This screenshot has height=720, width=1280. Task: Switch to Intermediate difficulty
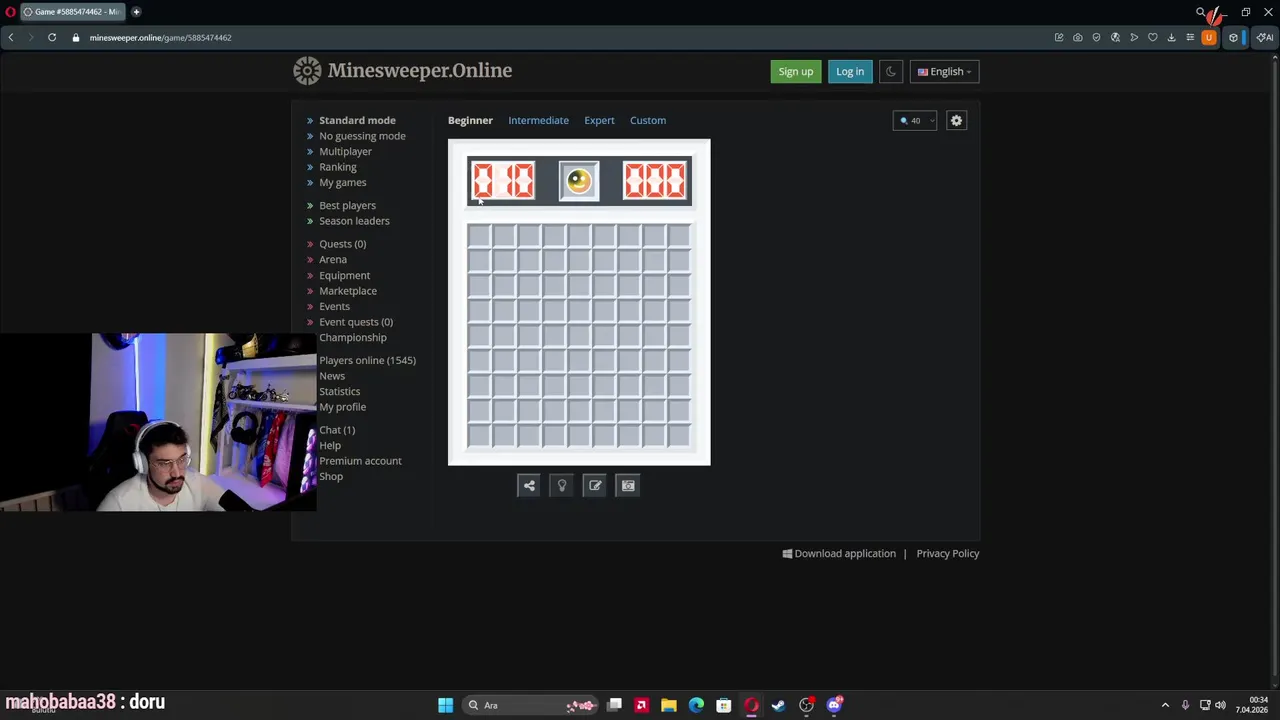(538, 120)
